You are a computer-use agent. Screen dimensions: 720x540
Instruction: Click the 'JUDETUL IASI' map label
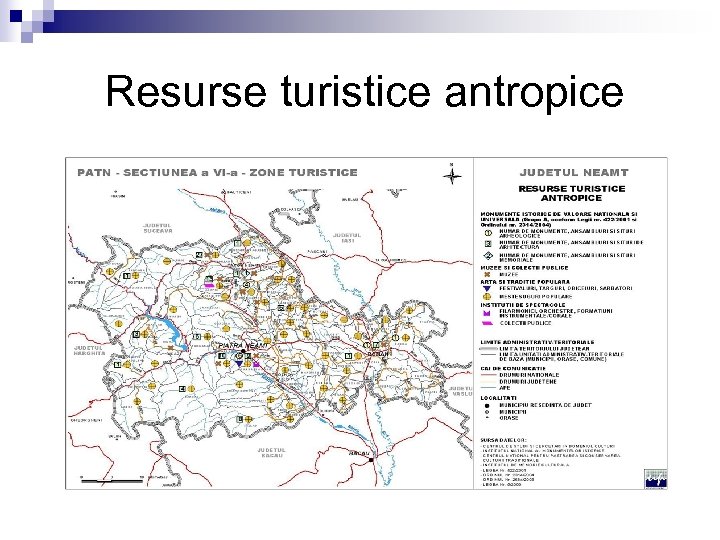point(347,237)
